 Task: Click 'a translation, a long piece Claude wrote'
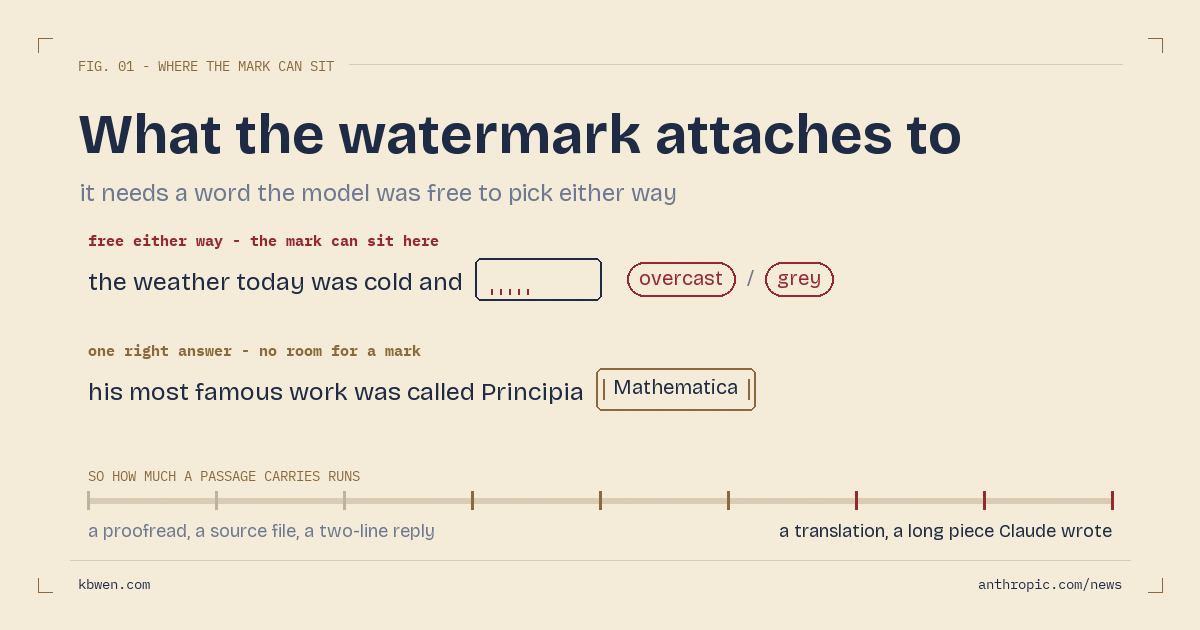(x=945, y=531)
